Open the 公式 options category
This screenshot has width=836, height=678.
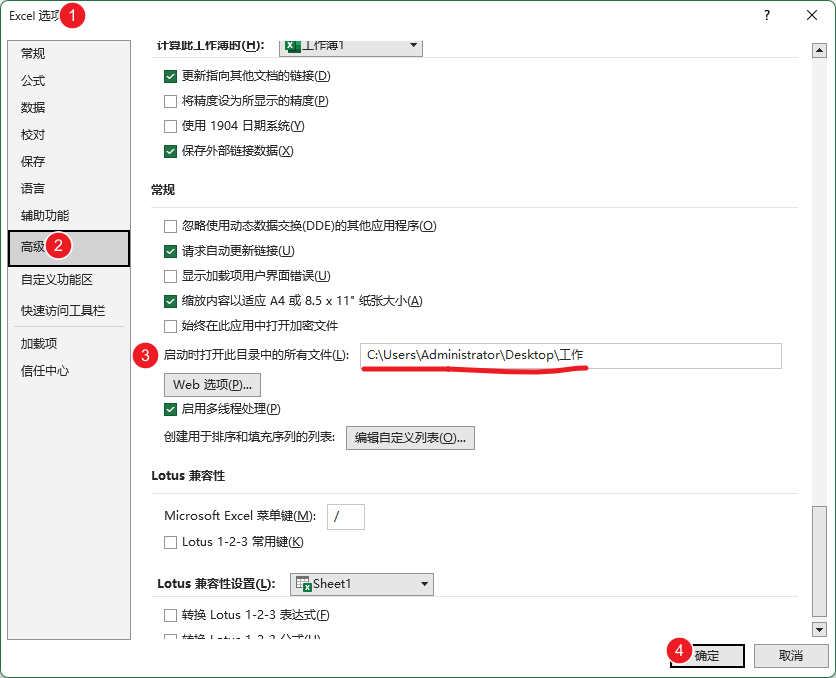pyautogui.click(x=69, y=81)
